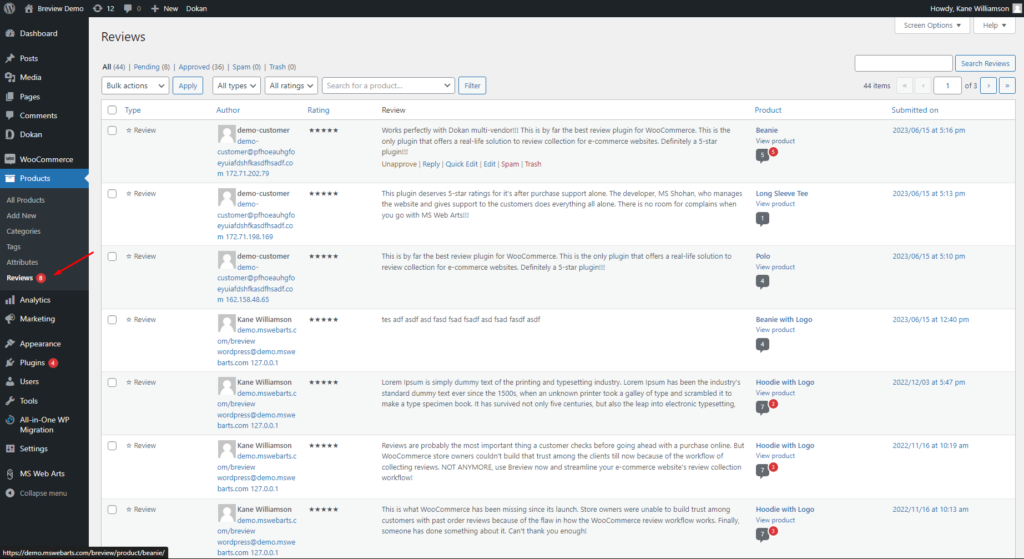Show the Approved (36) reviews tab
The height and width of the screenshot is (559, 1024).
tap(201, 67)
